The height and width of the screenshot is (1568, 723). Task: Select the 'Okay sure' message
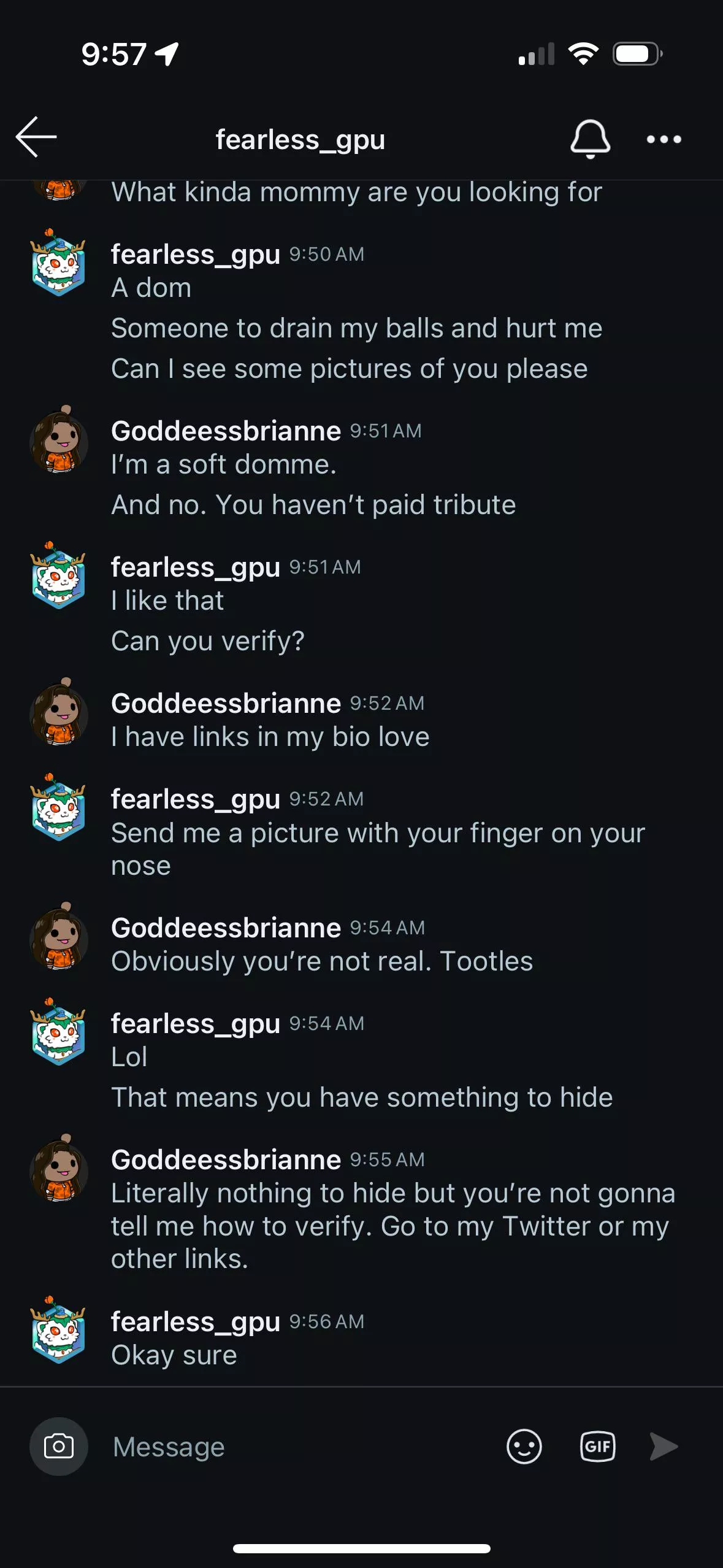[x=174, y=1355]
